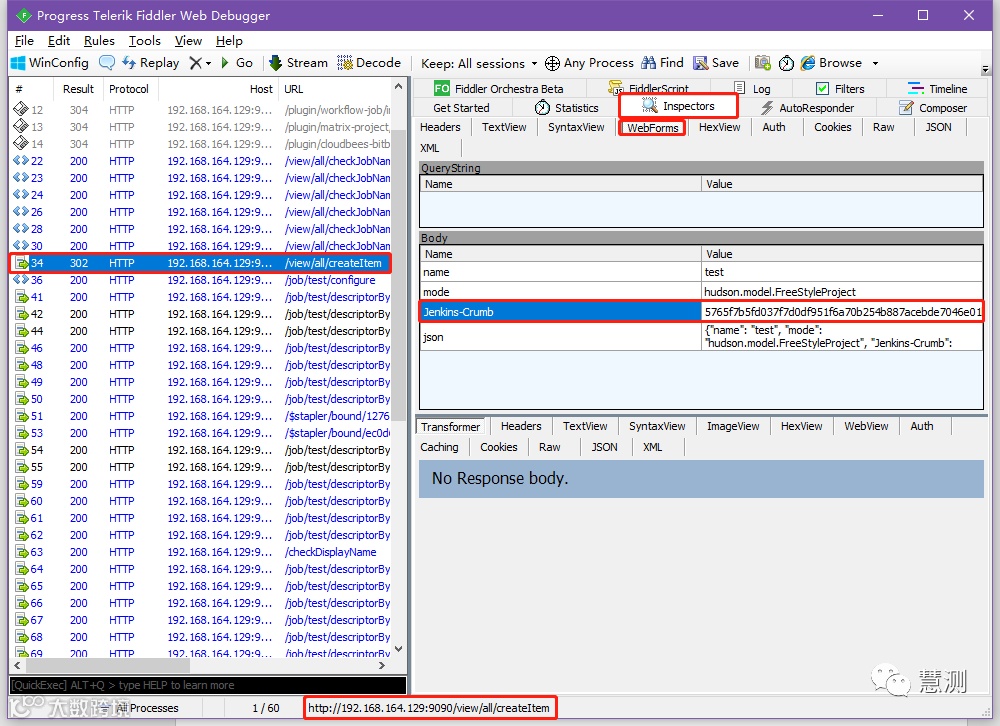
Task: Select session 63 /checkDisplayName row
Action: (200, 552)
